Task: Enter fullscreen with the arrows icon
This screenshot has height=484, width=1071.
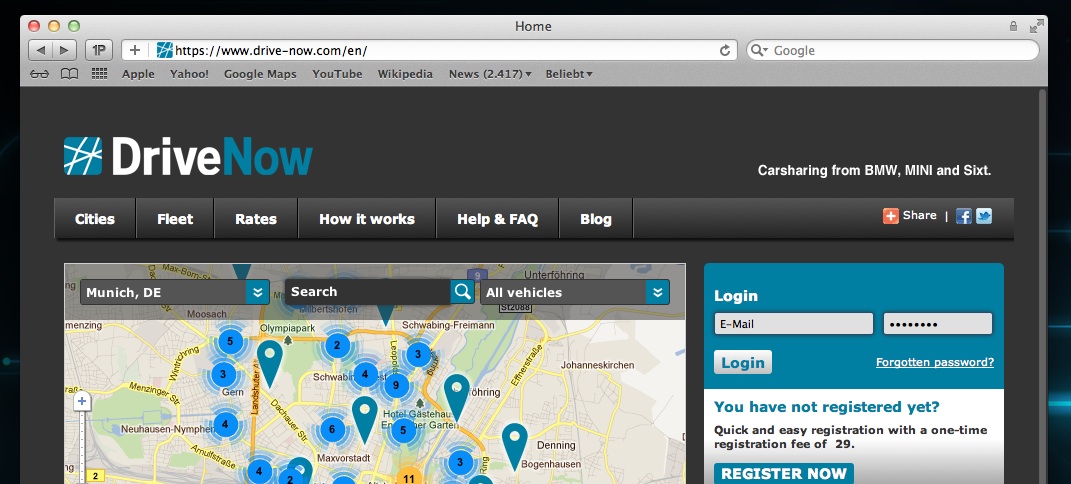Action: point(1036,26)
